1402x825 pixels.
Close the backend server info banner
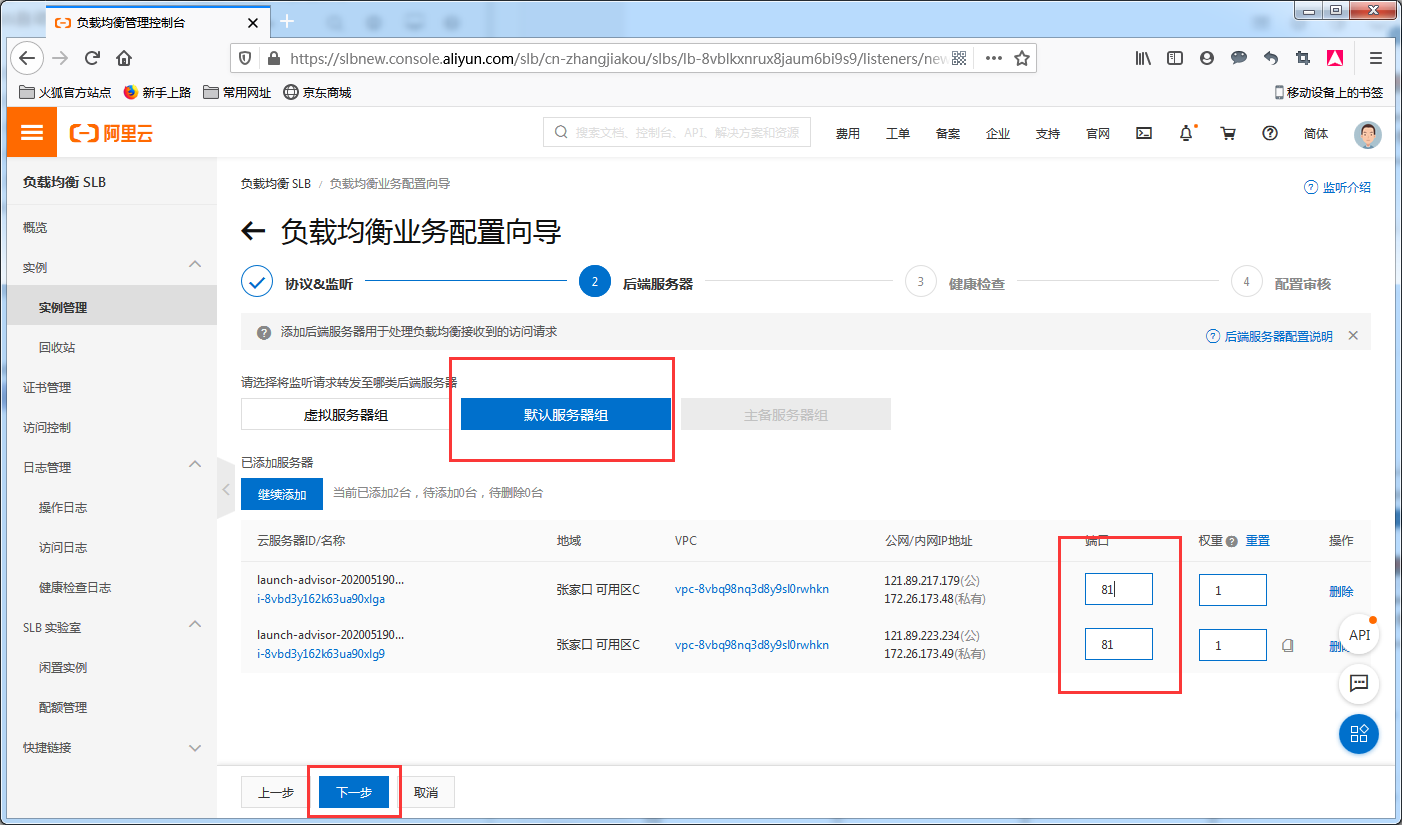1353,336
